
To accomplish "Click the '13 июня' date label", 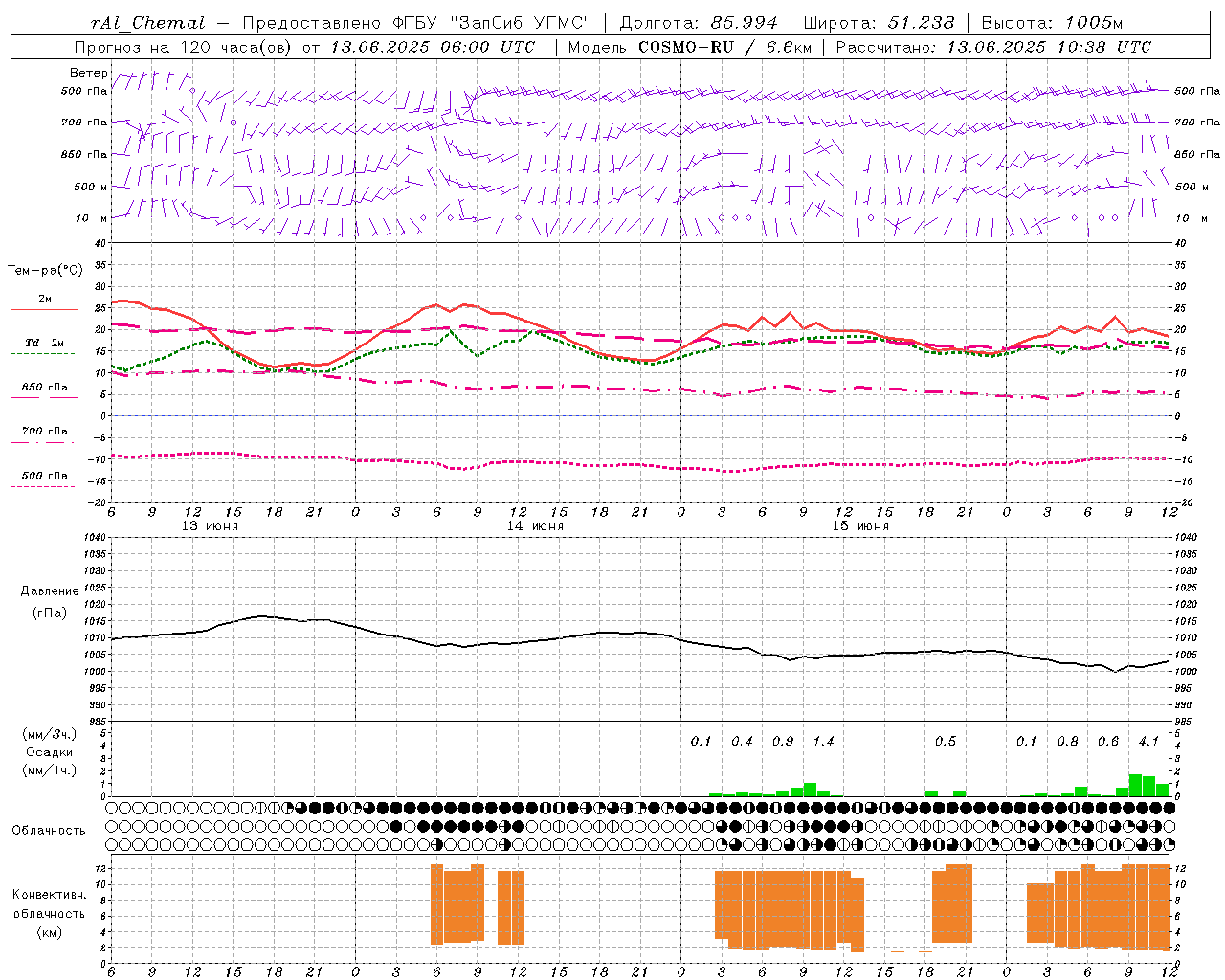I will tap(210, 526).
